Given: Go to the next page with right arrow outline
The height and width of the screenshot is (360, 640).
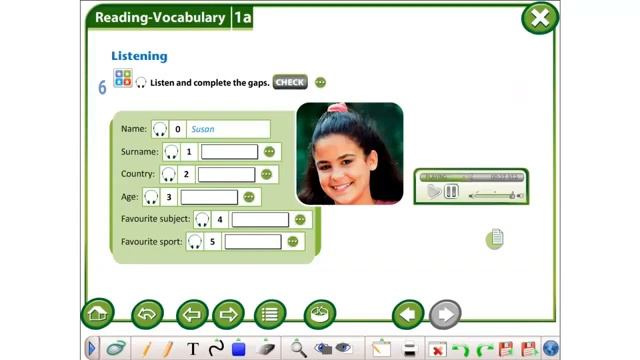Looking at the screenshot, I should (x=229, y=314).
